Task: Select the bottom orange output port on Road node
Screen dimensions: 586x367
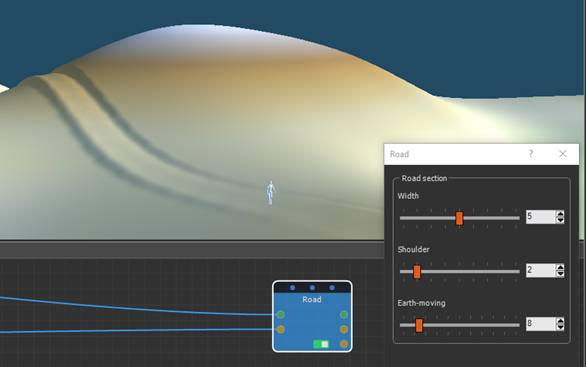Action: click(x=344, y=343)
